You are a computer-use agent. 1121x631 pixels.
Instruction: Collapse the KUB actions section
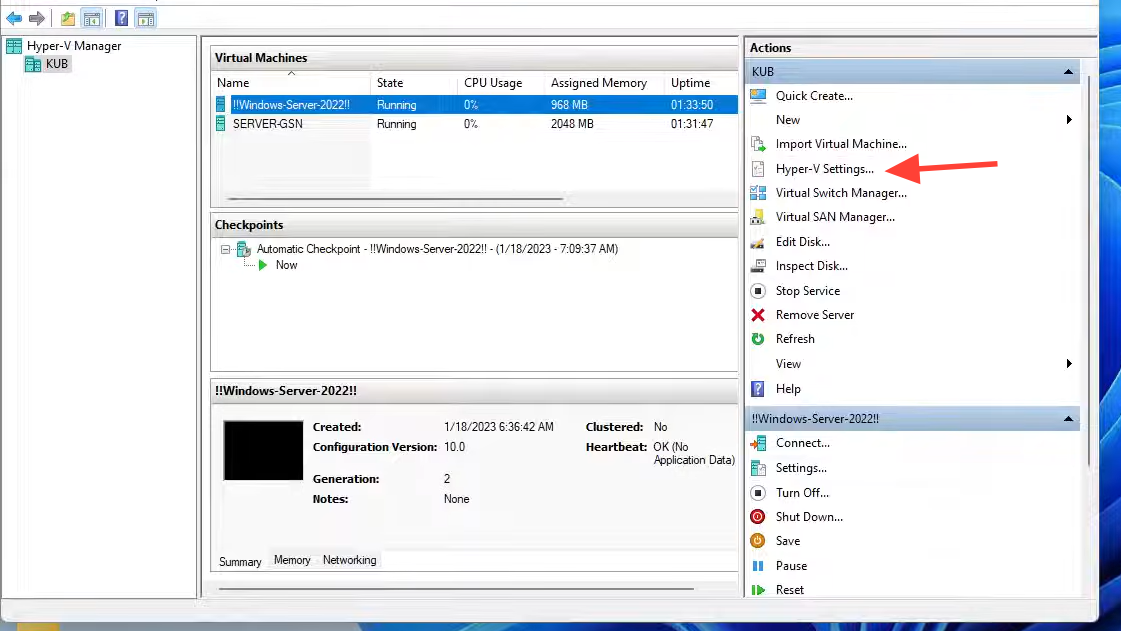tap(1068, 71)
